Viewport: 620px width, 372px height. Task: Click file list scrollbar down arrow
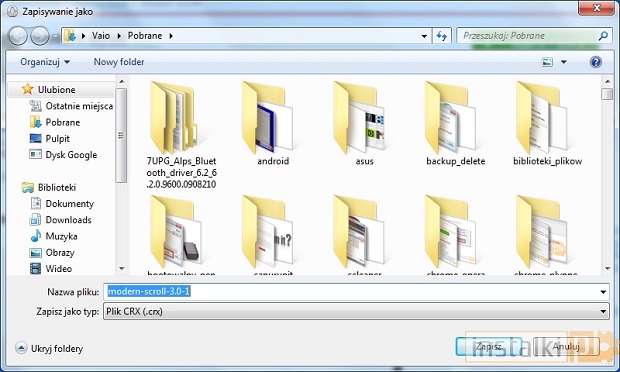pyautogui.click(x=607, y=268)
